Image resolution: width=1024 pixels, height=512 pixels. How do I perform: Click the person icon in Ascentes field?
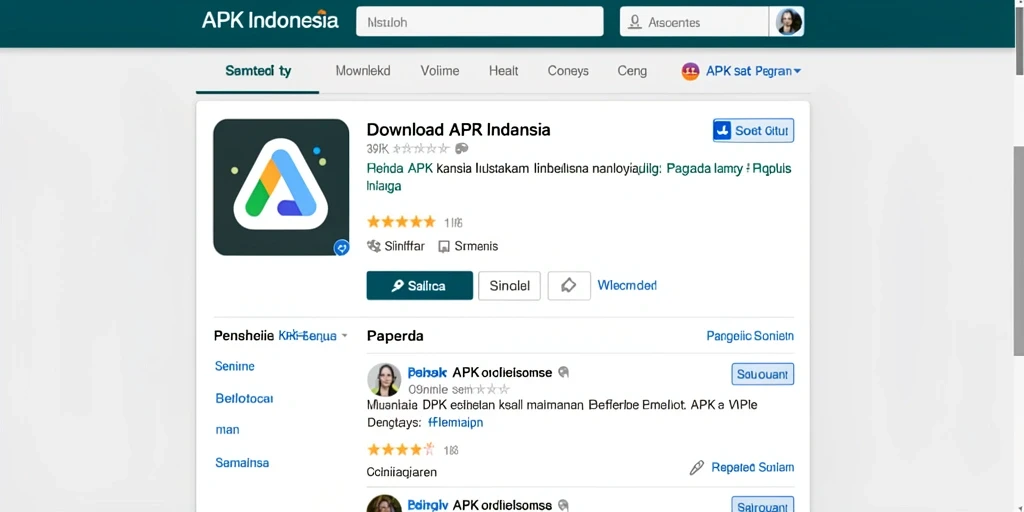click(x=633, y=22)
